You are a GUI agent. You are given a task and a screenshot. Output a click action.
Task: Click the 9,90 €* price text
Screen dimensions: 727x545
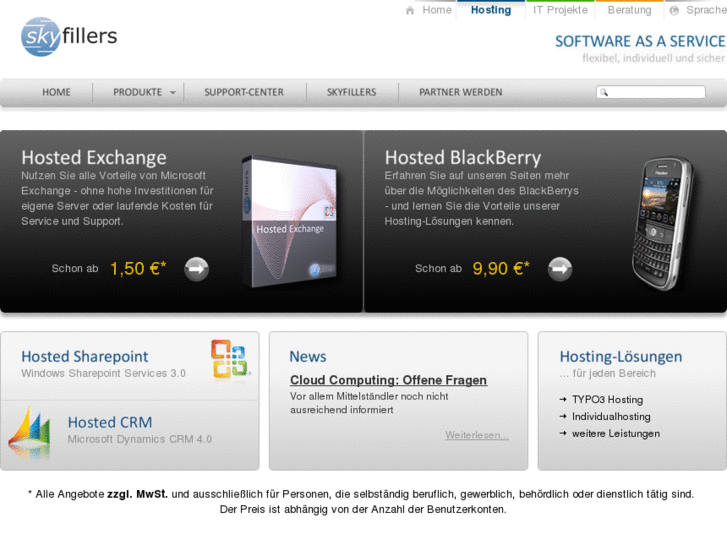pyautogui.click(x=501, y=269)
